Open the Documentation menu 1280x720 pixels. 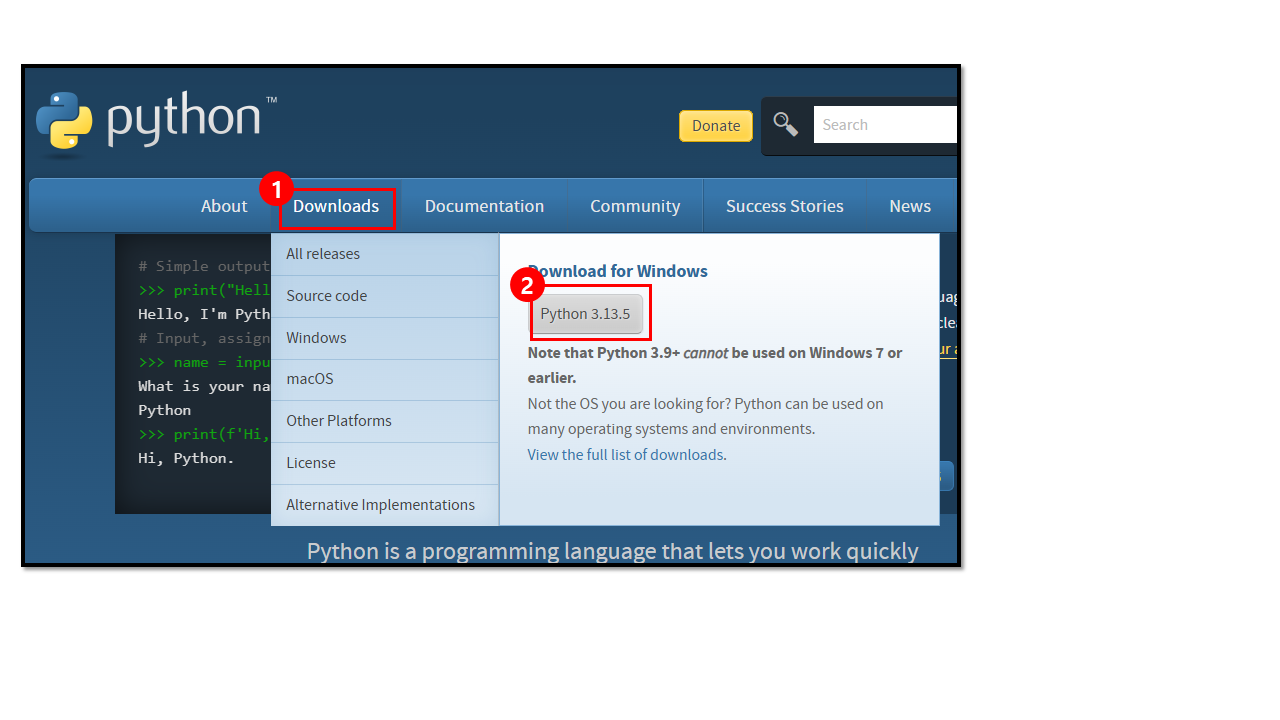[484, 206]
